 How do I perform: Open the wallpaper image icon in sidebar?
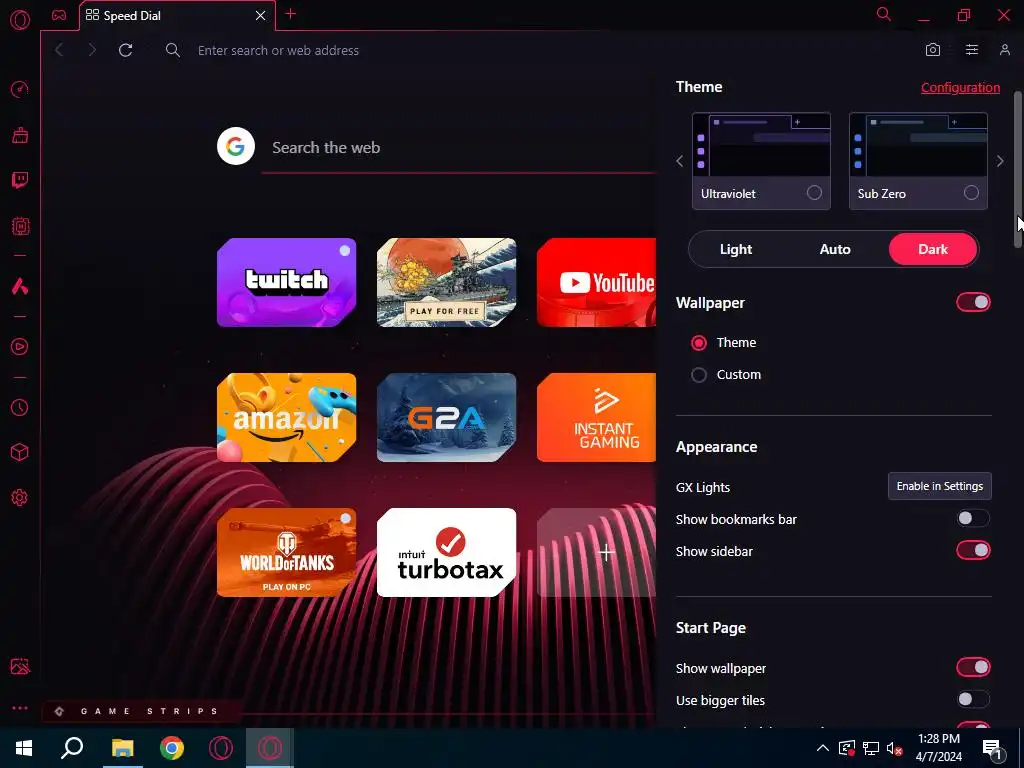(x=20, y=666)
